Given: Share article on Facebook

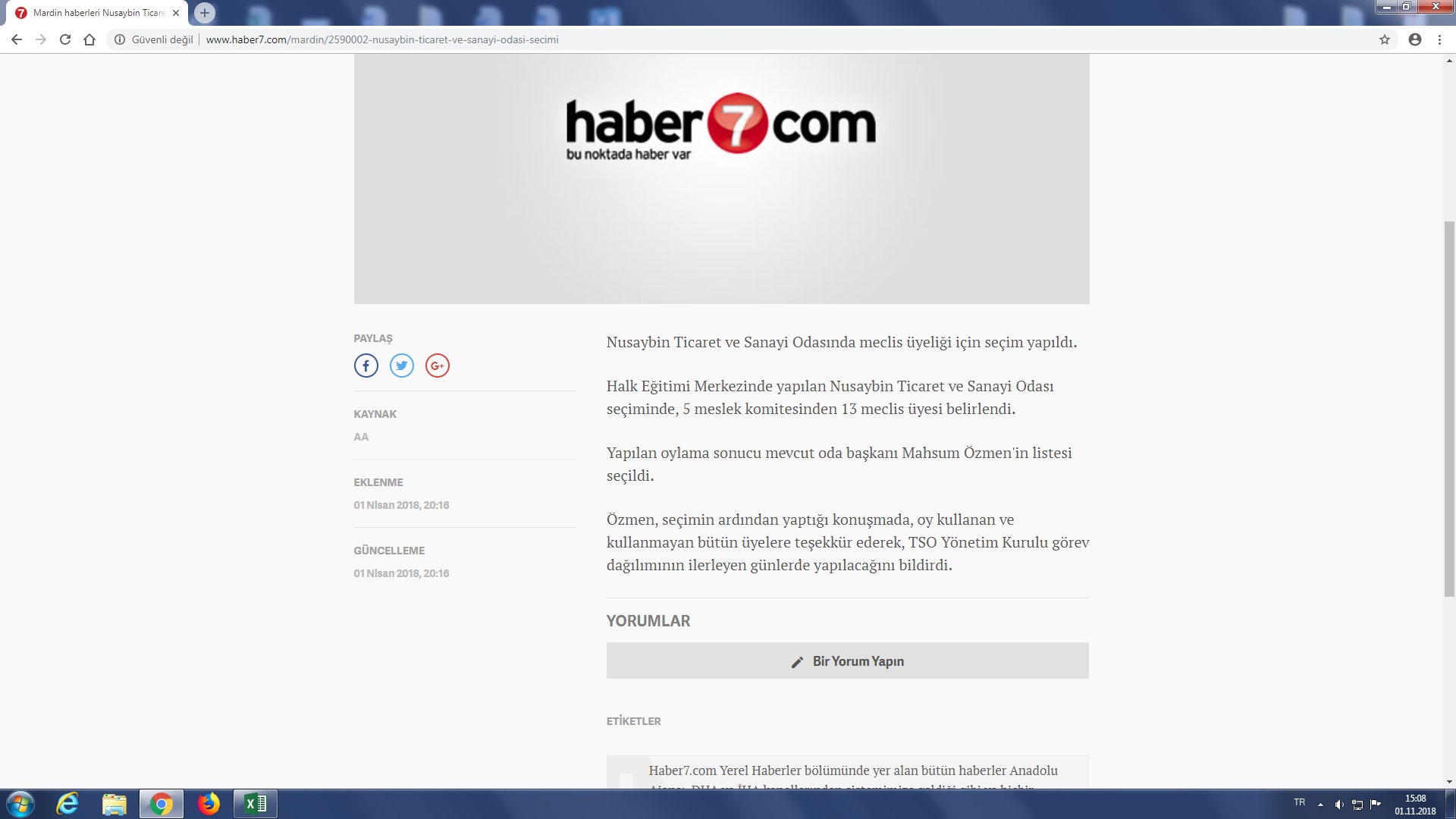Looking at the screenshot, I should click(x=366, y=366).
